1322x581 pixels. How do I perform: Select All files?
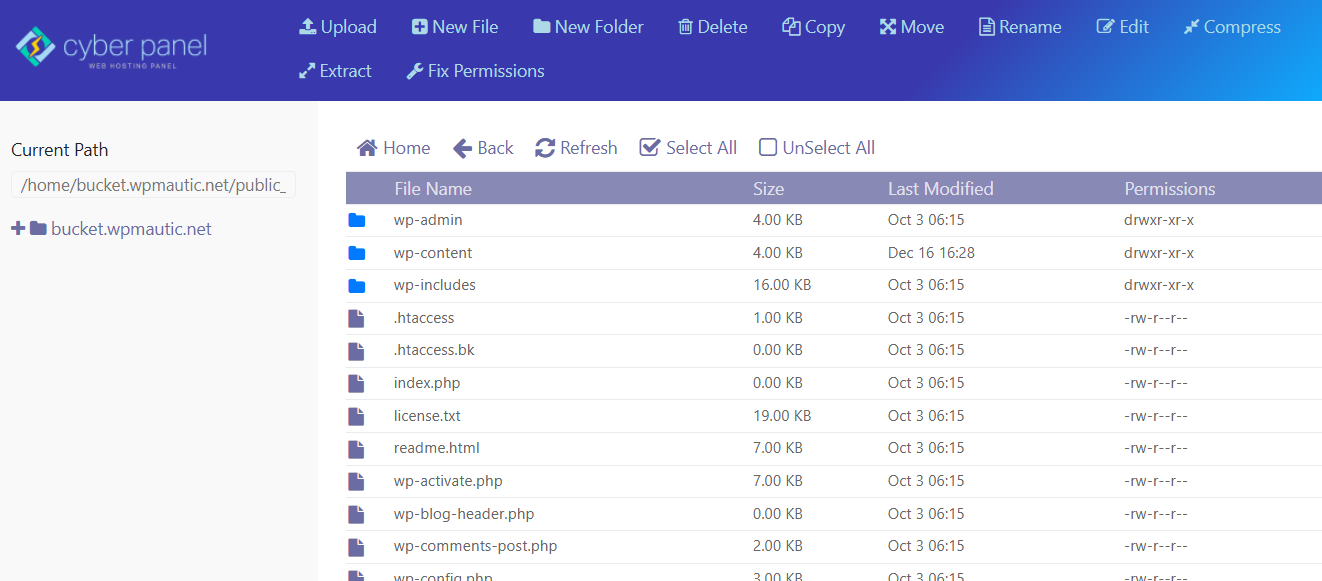pos(688,148)
